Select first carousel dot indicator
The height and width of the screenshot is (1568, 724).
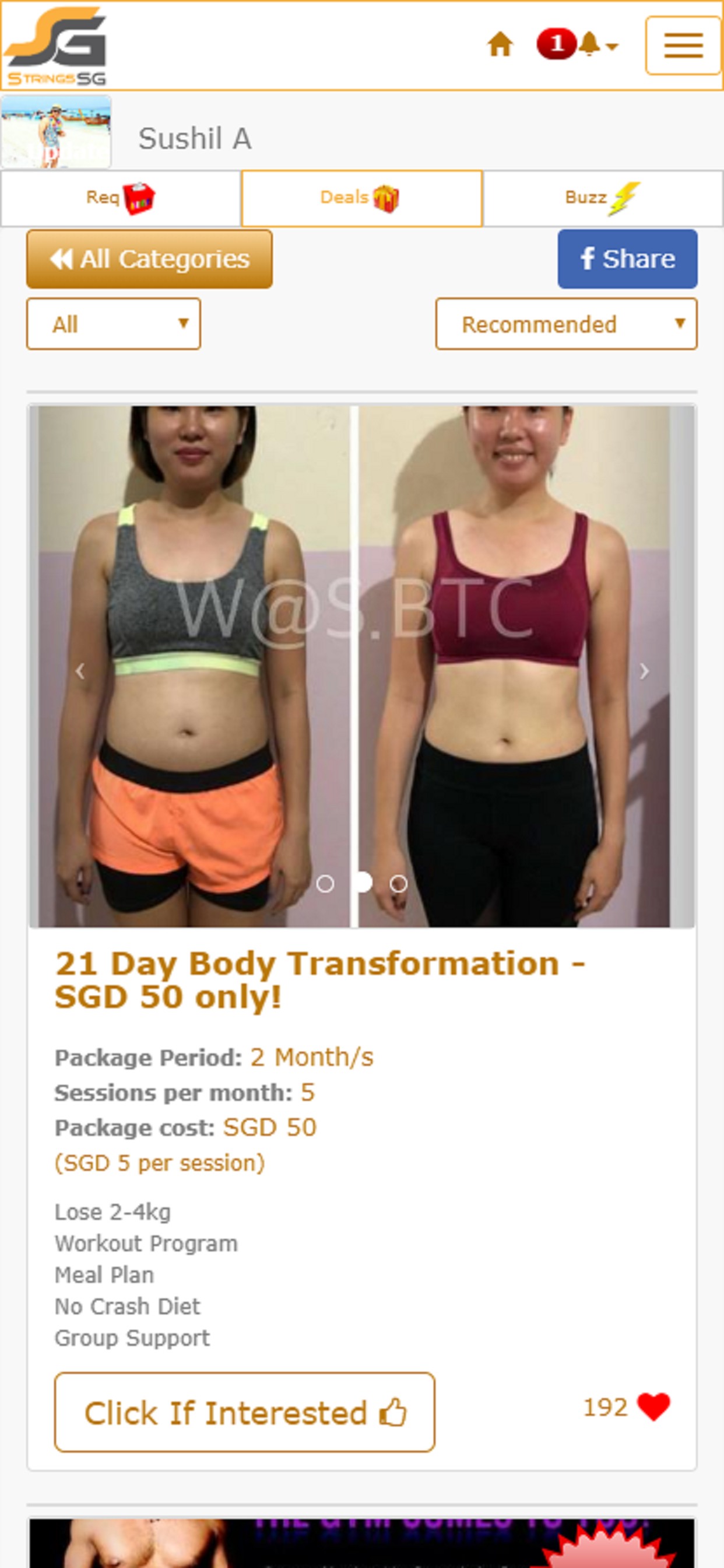325,883
